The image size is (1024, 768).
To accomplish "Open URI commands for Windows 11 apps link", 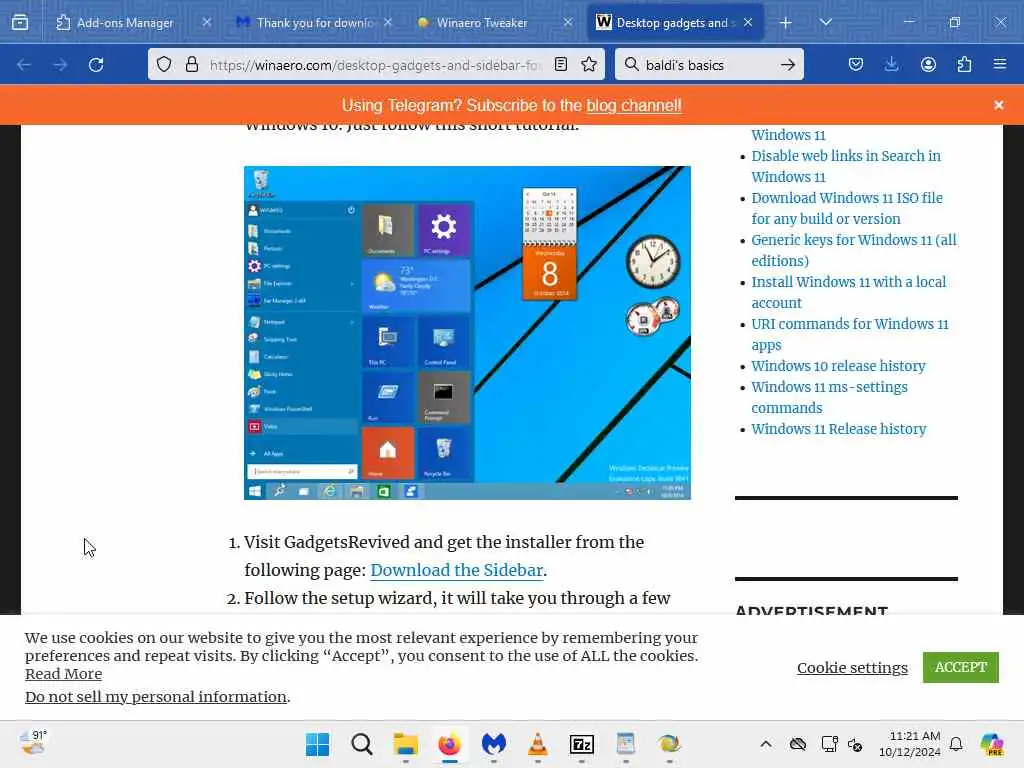I will point(850,334).
